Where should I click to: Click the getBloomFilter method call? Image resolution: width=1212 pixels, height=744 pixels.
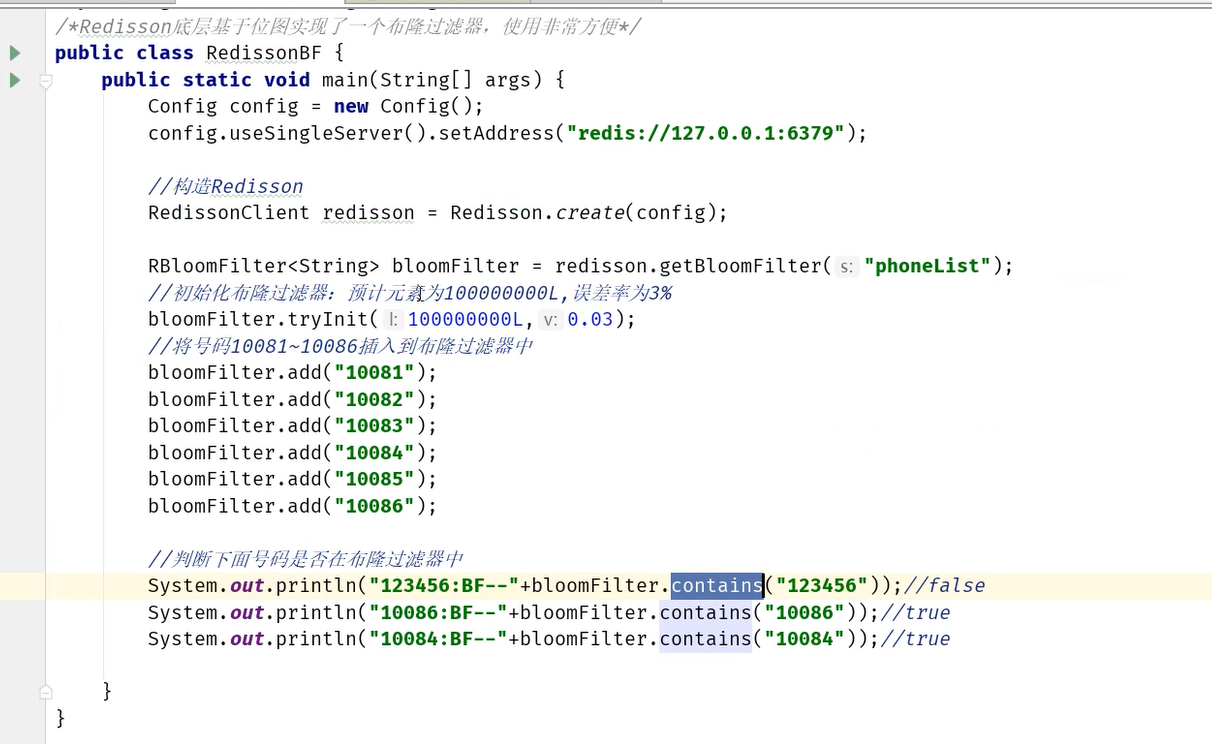point(741,266)
